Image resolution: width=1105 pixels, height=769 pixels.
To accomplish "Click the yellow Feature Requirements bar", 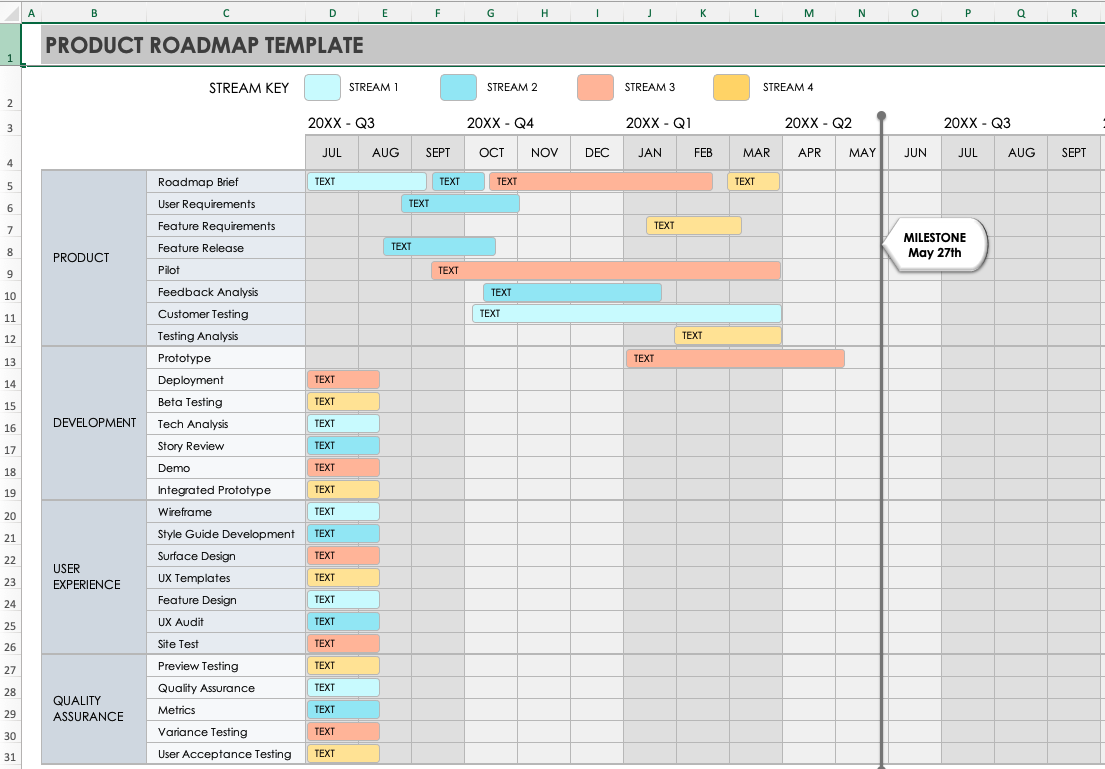I will tap(693, 226).
